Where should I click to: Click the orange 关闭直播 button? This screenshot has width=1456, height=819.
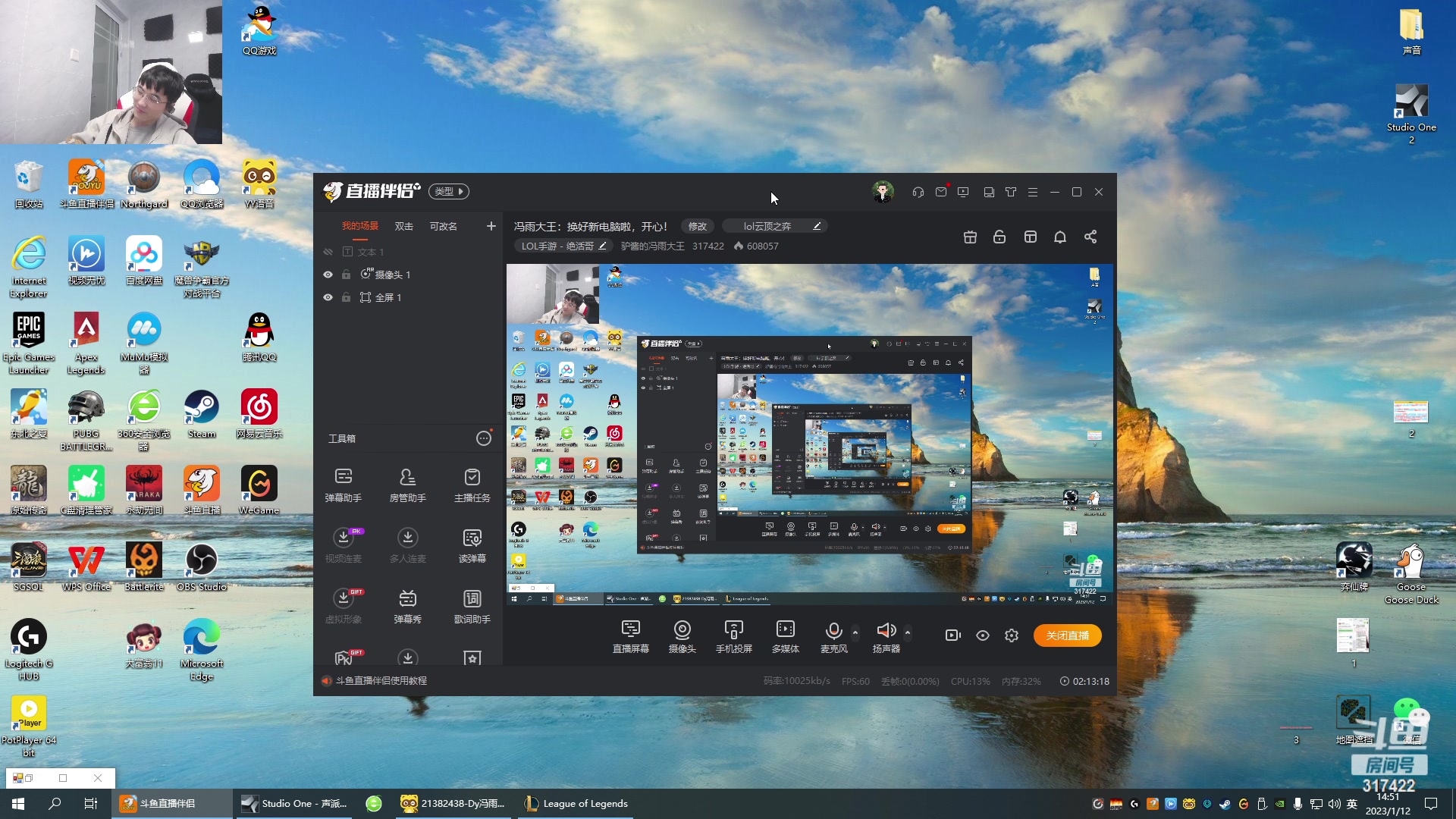1067,635
